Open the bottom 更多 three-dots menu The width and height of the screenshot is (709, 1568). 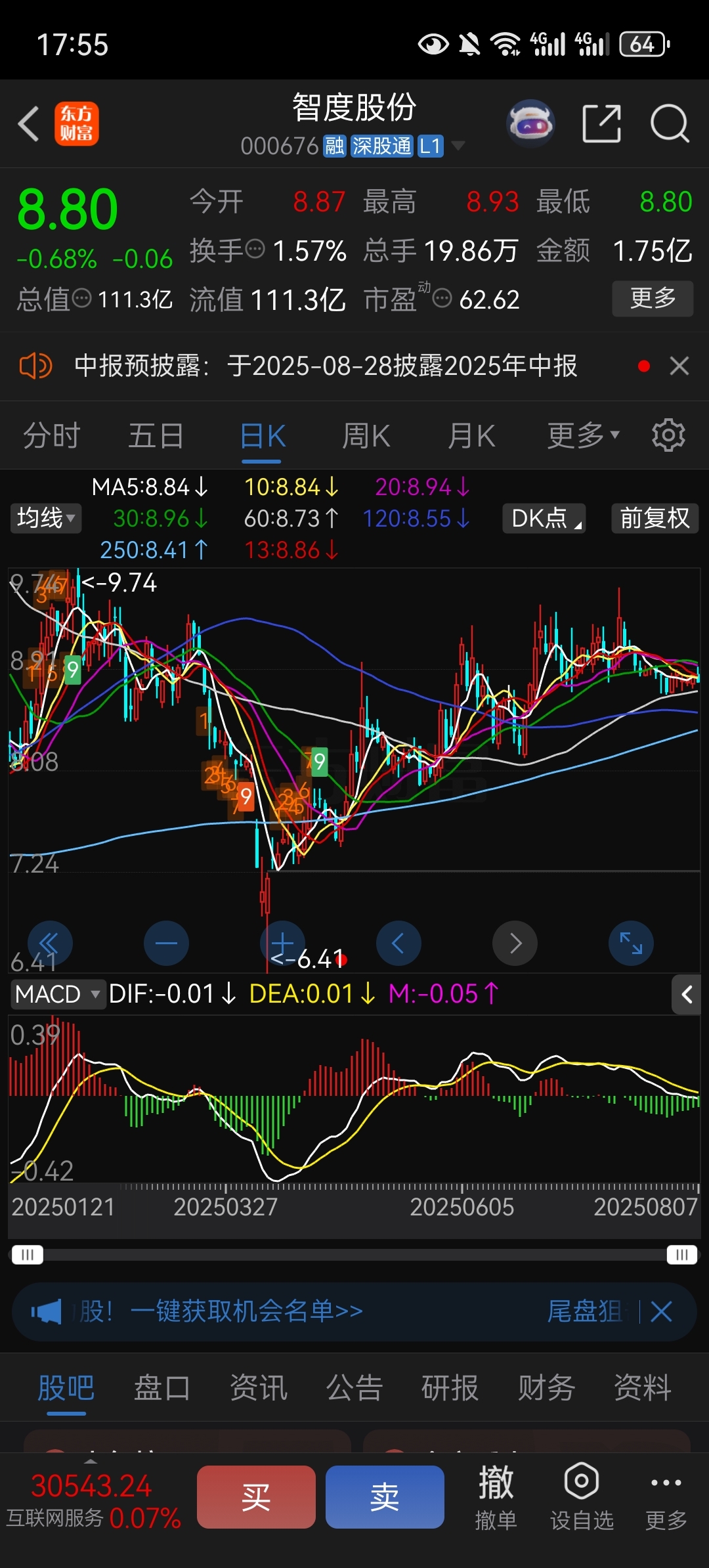(666, 1498)
